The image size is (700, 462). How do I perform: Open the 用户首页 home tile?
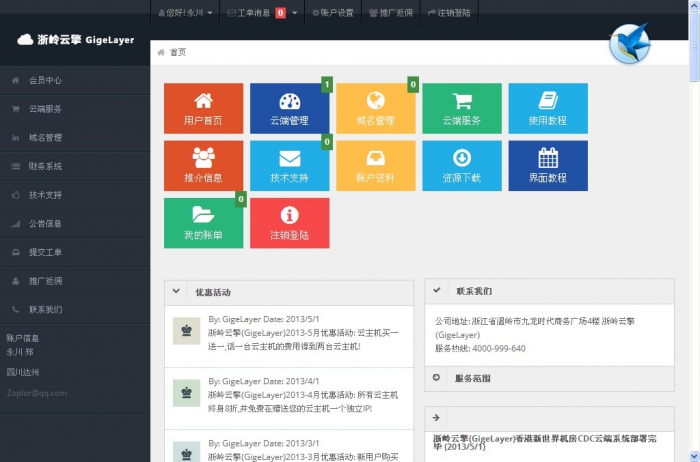pos(203,108)
